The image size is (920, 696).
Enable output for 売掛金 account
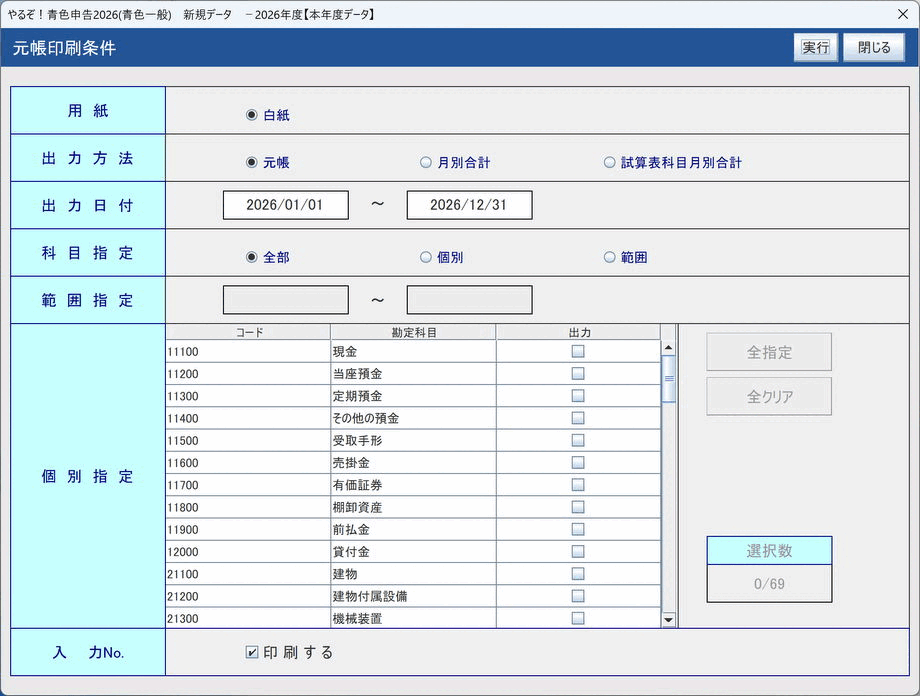[577, 463]
